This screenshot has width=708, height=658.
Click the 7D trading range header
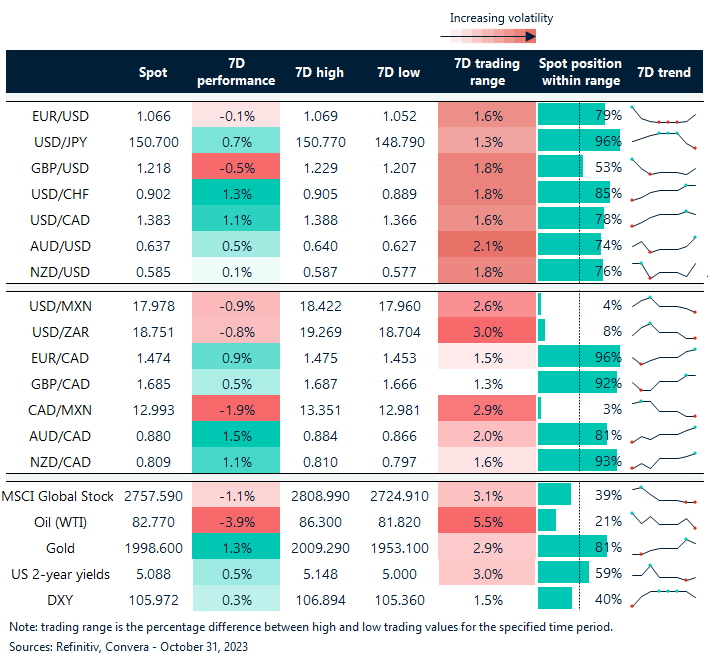pyautogui.click(x=487, y=72)
